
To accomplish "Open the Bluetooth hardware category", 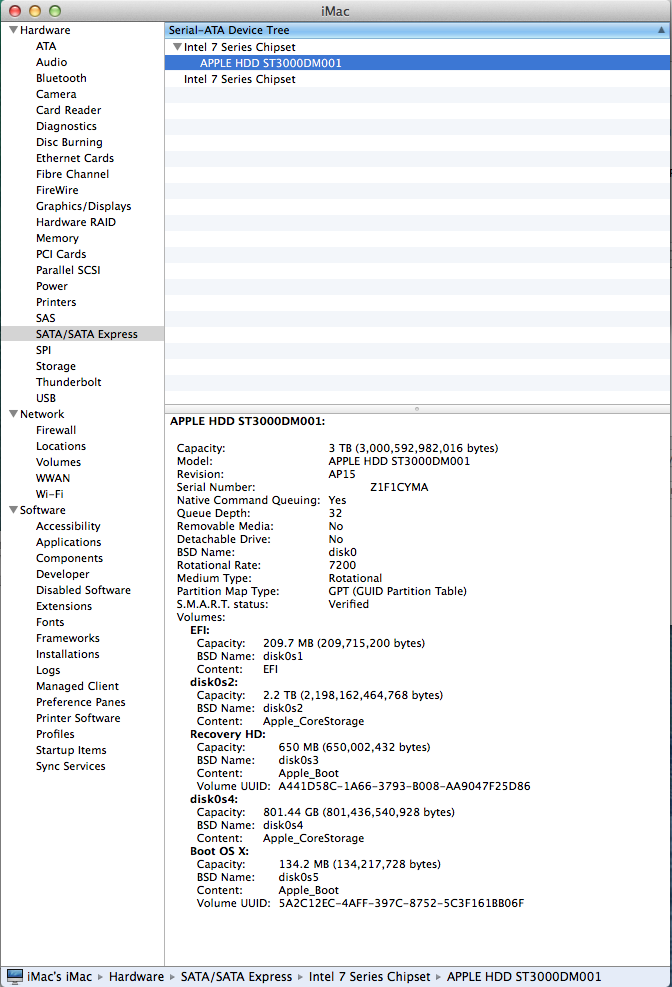I will [x=61, y=78].
